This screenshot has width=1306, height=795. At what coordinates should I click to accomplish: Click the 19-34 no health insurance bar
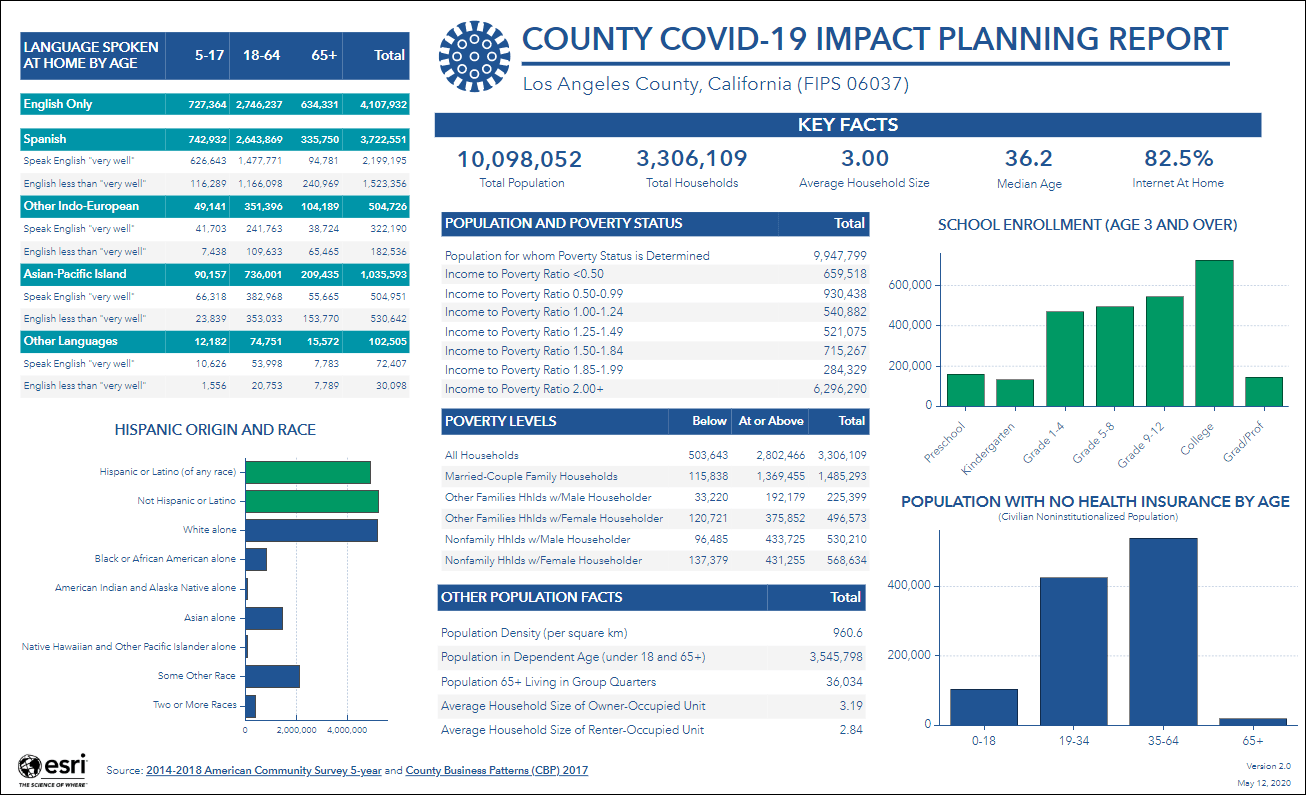1074,651
